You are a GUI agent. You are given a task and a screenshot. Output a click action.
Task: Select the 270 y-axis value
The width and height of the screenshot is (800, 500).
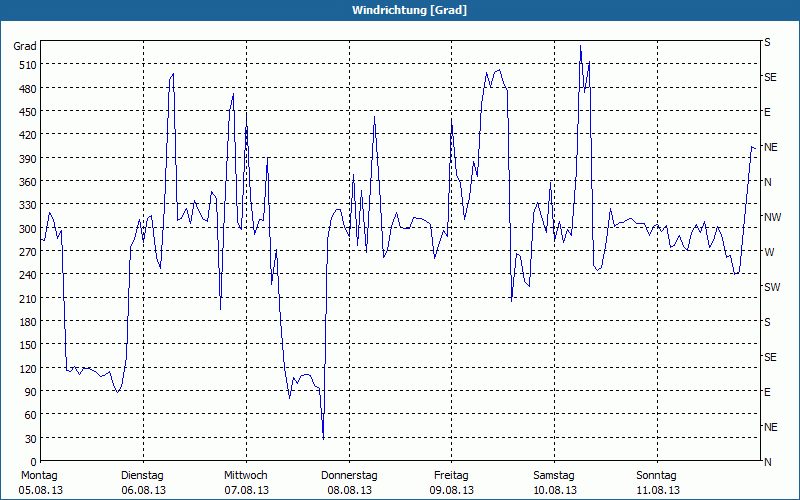point(28,252)
